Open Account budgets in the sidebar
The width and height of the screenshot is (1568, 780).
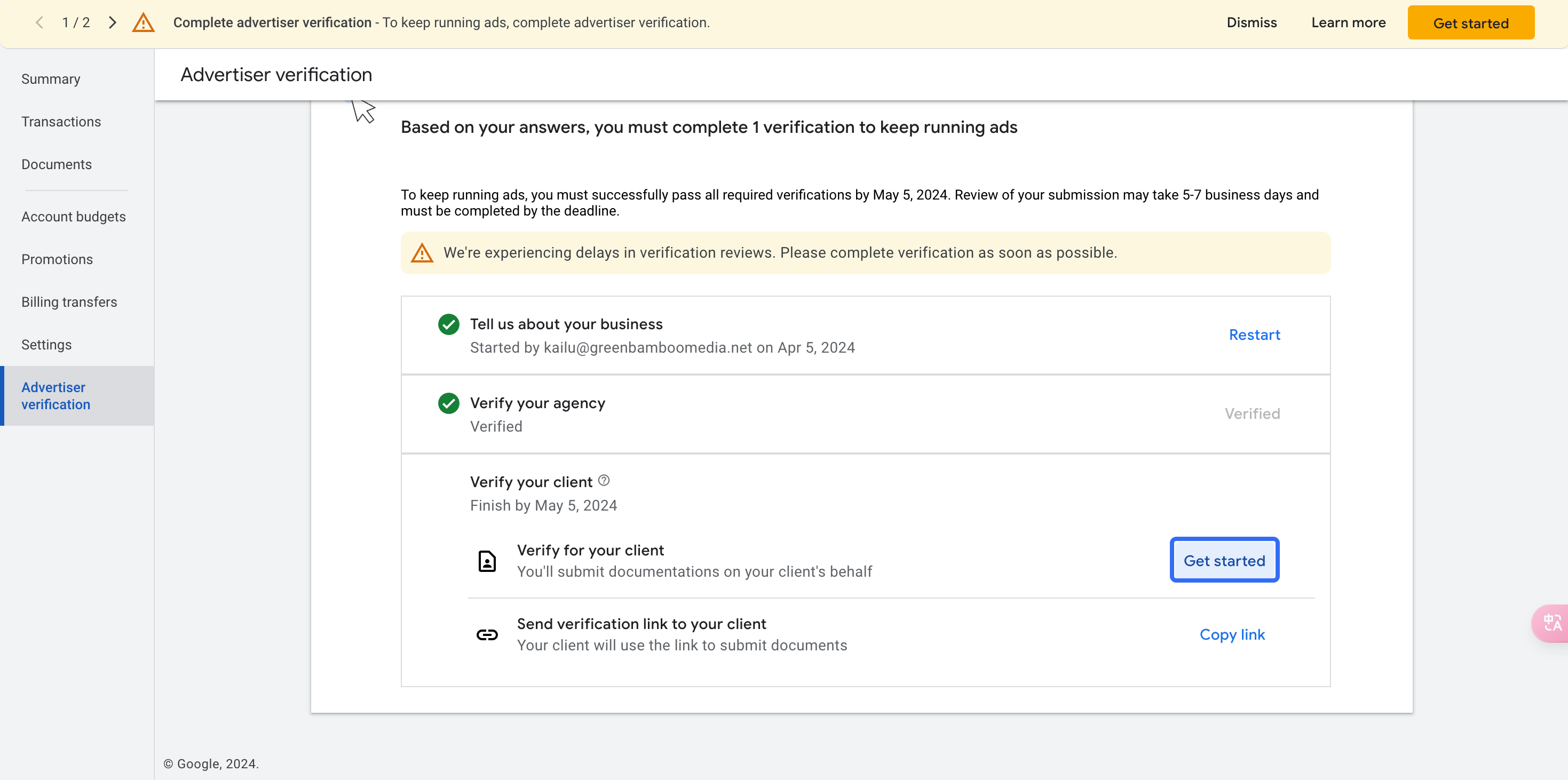tap(74, 217)
